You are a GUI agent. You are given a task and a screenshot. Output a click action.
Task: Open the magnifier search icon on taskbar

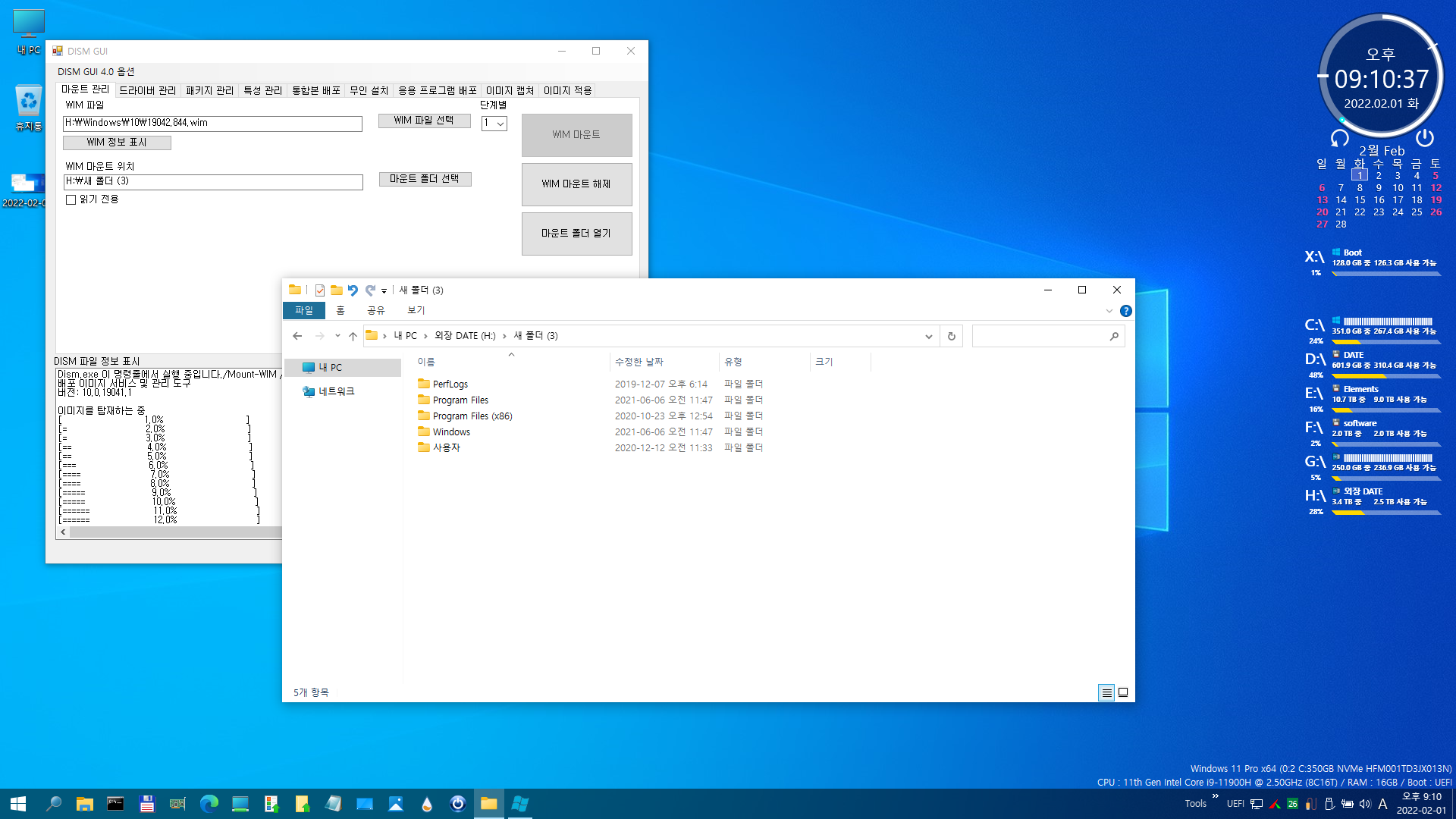pyautogui.click(x=54, y=804)
